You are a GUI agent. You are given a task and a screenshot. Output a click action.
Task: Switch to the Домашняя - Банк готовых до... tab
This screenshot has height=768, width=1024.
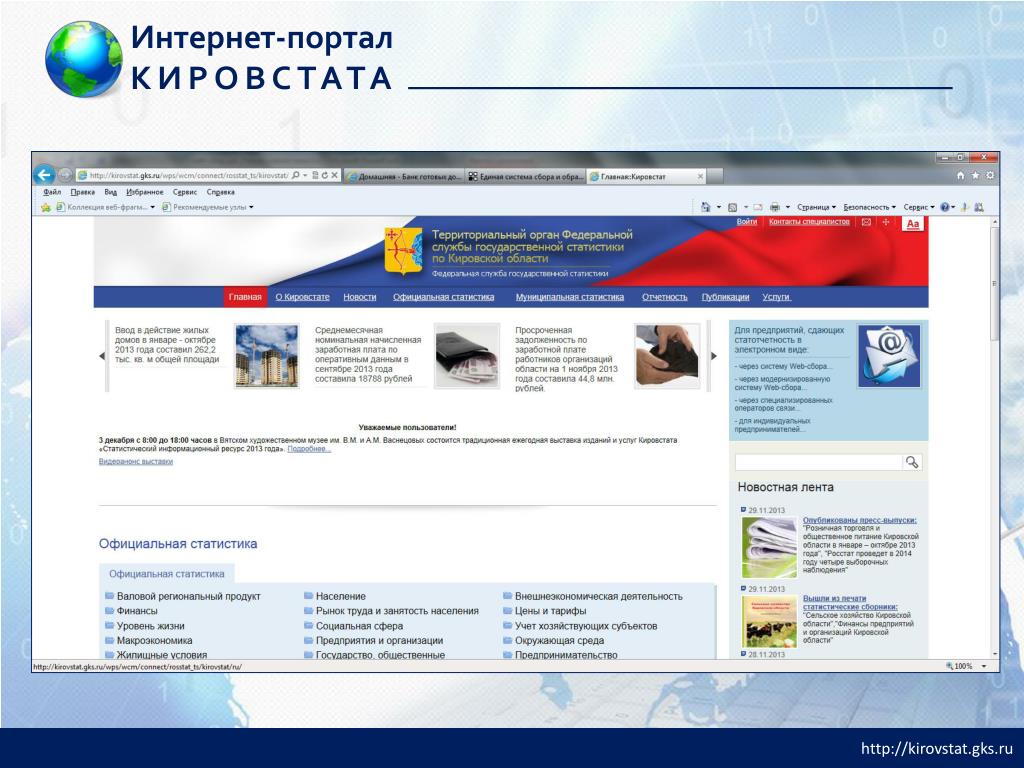[404, 176]
